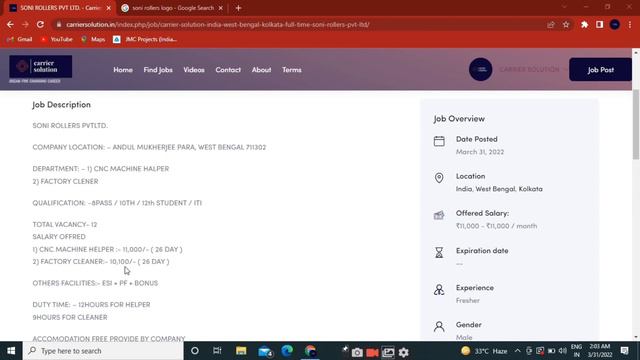640x360 pixels.
Task: Open Chrome extensions puzzle icon
Action: tap(584, 24)
